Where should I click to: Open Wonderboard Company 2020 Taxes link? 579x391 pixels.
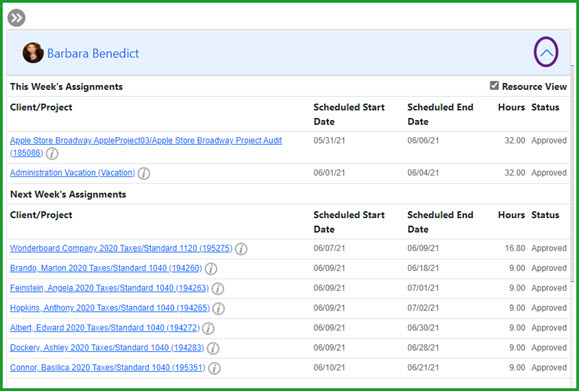click(x=121, y=248)
